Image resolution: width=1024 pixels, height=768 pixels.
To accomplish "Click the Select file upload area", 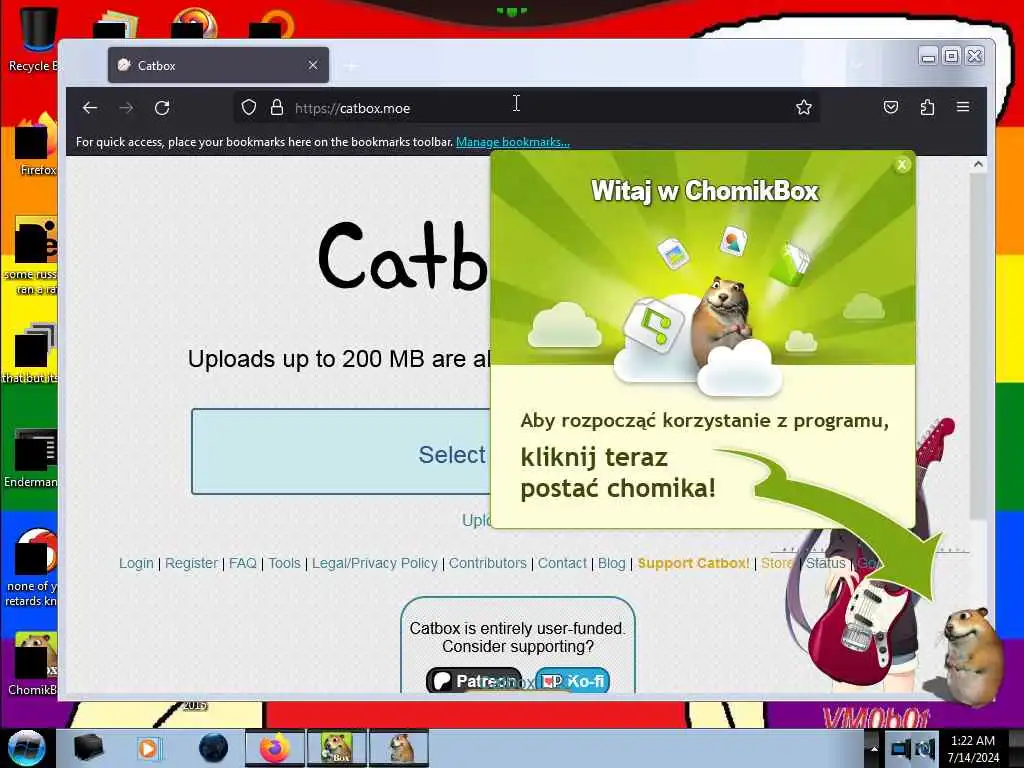I will coord(341,452).
